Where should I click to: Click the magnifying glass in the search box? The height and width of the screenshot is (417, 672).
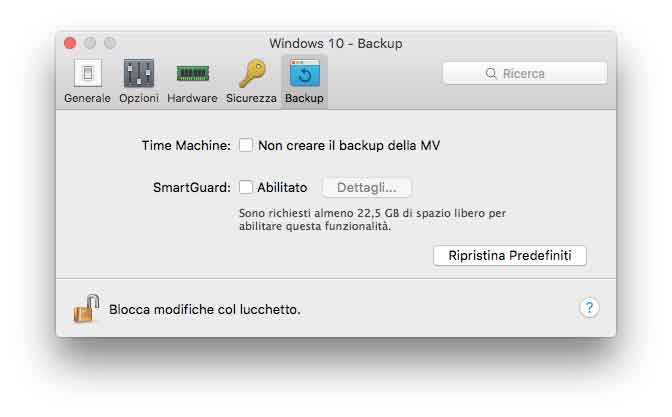coord(490,73)
